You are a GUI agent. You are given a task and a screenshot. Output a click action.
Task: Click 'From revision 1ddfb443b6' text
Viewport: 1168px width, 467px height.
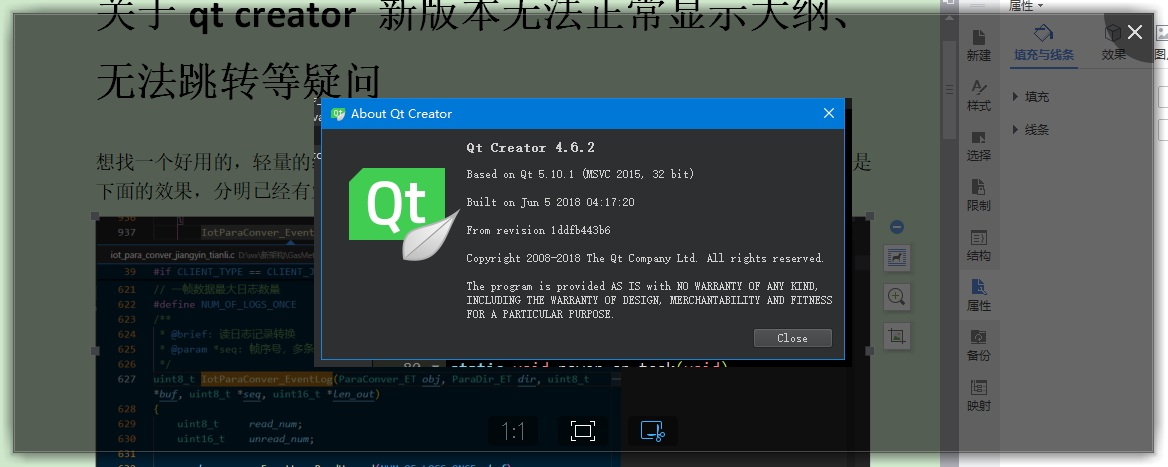pos(539,230)
